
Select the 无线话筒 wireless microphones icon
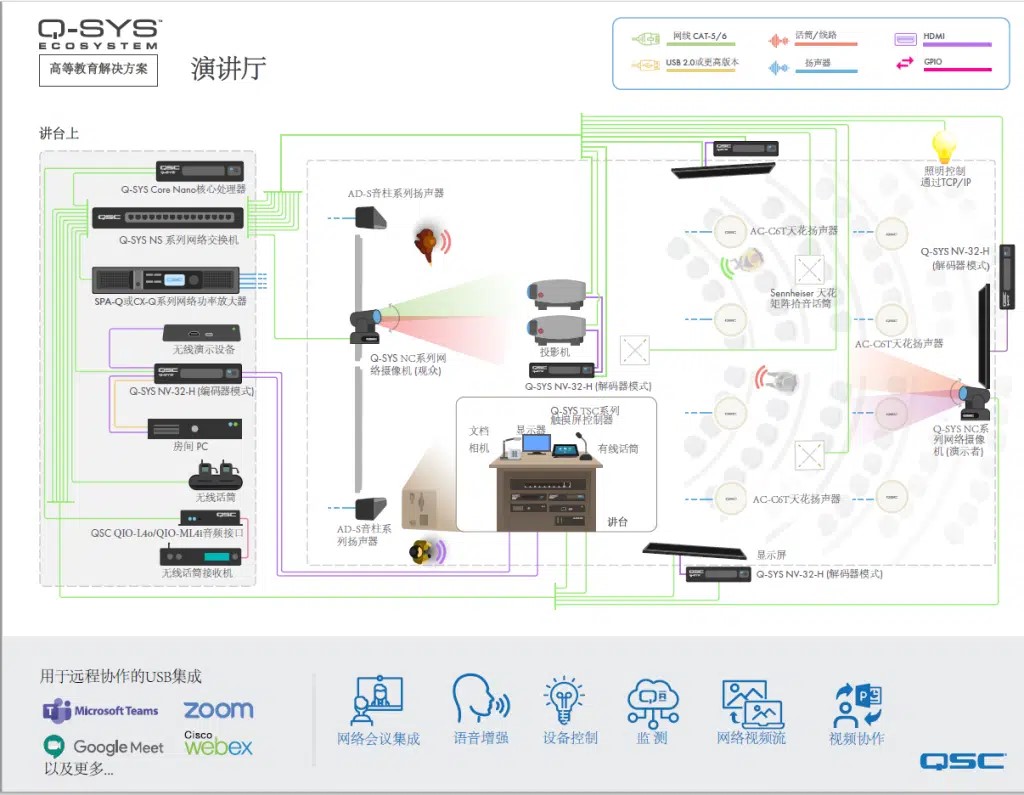pos(216,475)
